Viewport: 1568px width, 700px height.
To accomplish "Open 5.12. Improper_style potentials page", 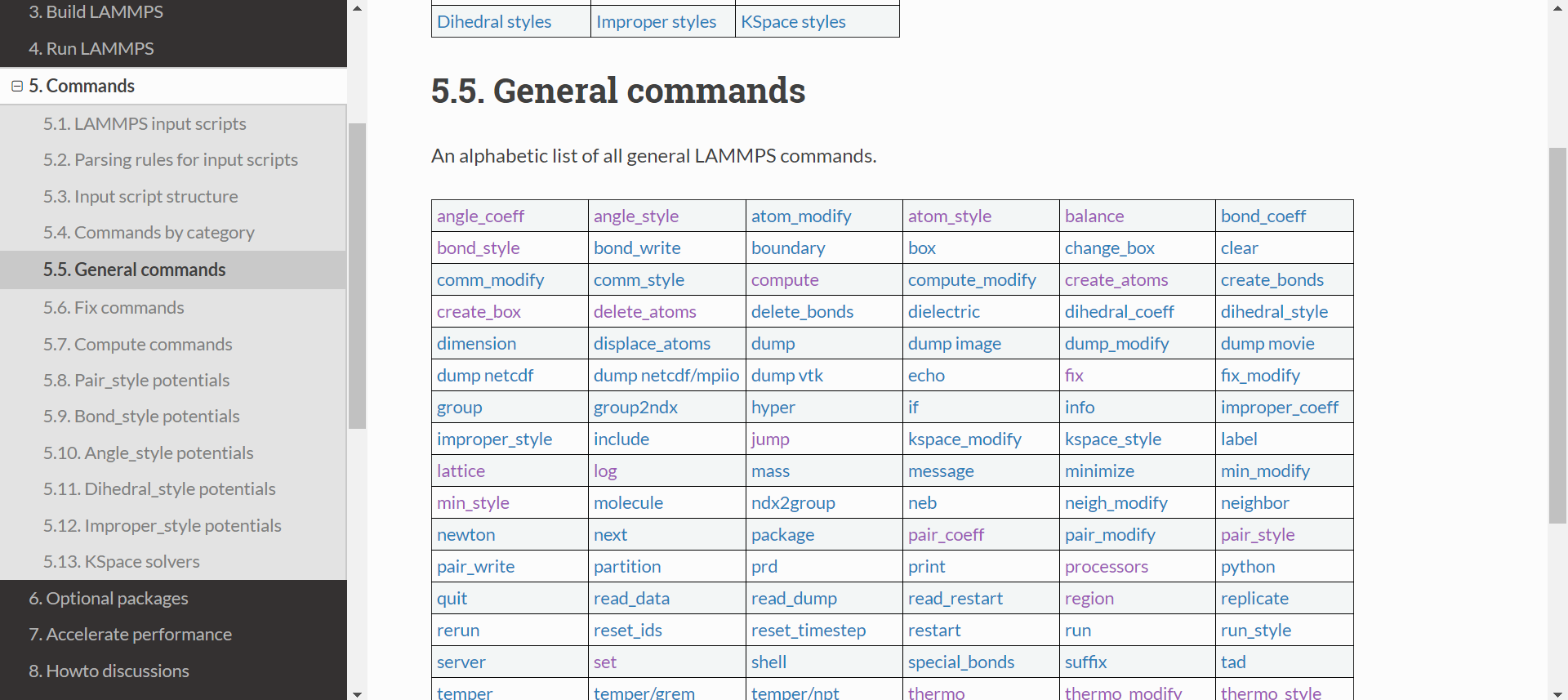I will point(163,525).
